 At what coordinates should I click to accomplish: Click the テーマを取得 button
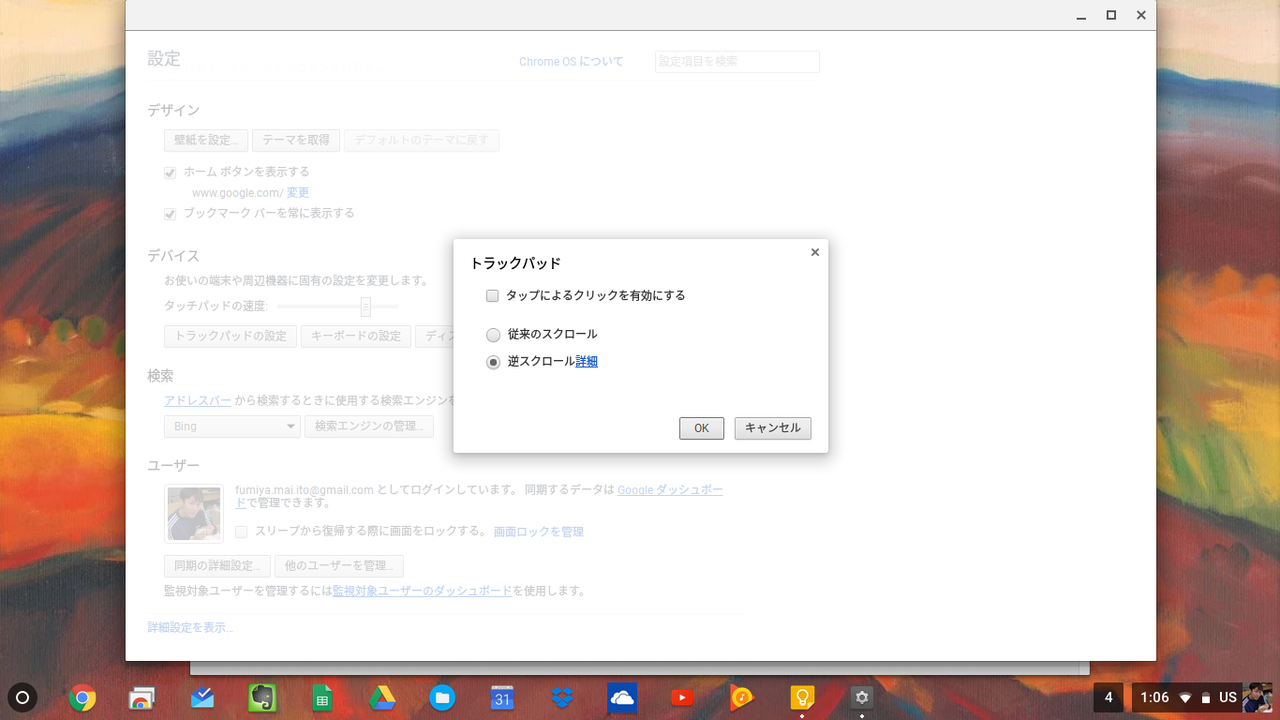click(296, 140)
